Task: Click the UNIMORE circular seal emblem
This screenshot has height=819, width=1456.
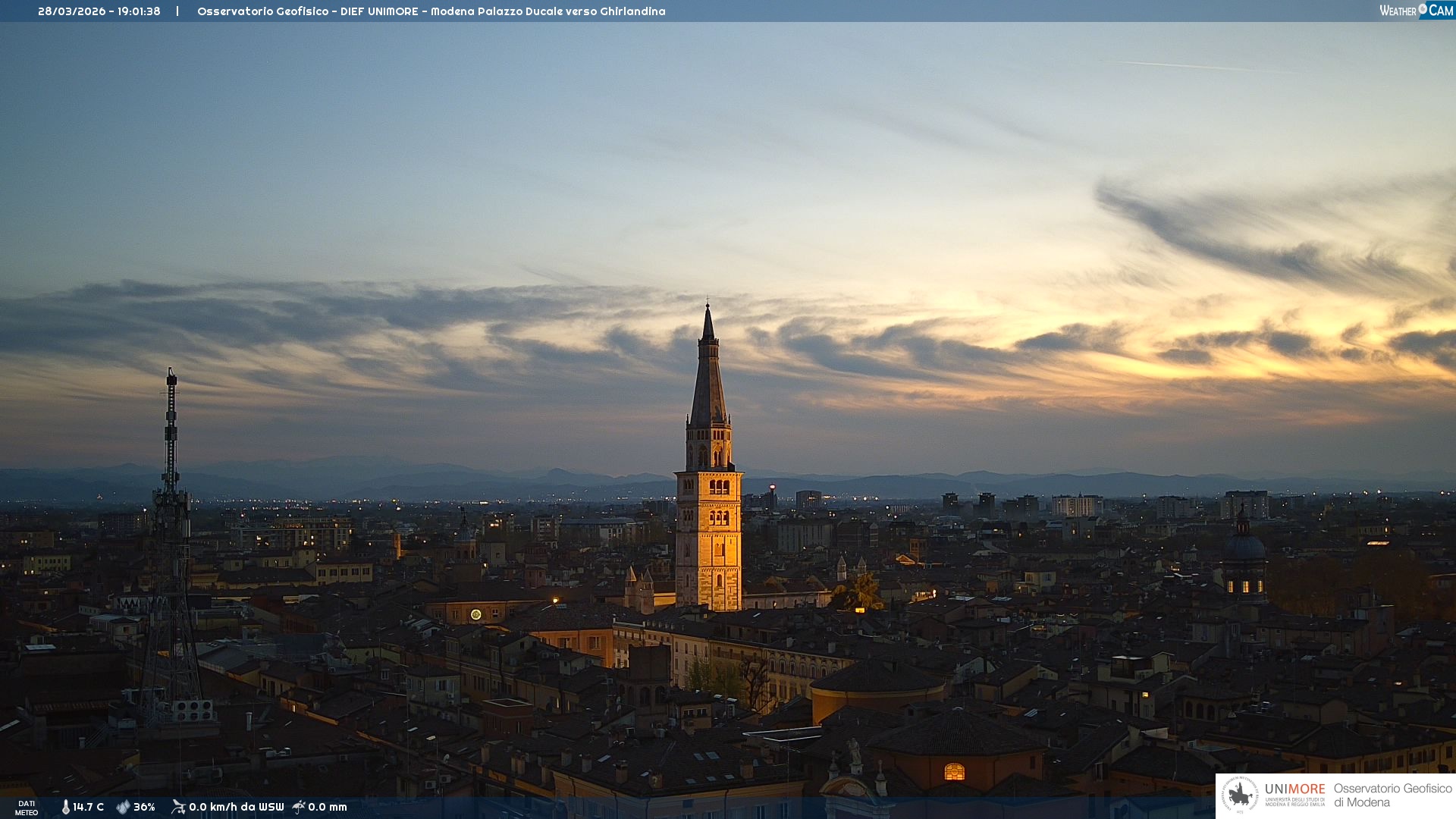Action: [x=1239, y=795]
